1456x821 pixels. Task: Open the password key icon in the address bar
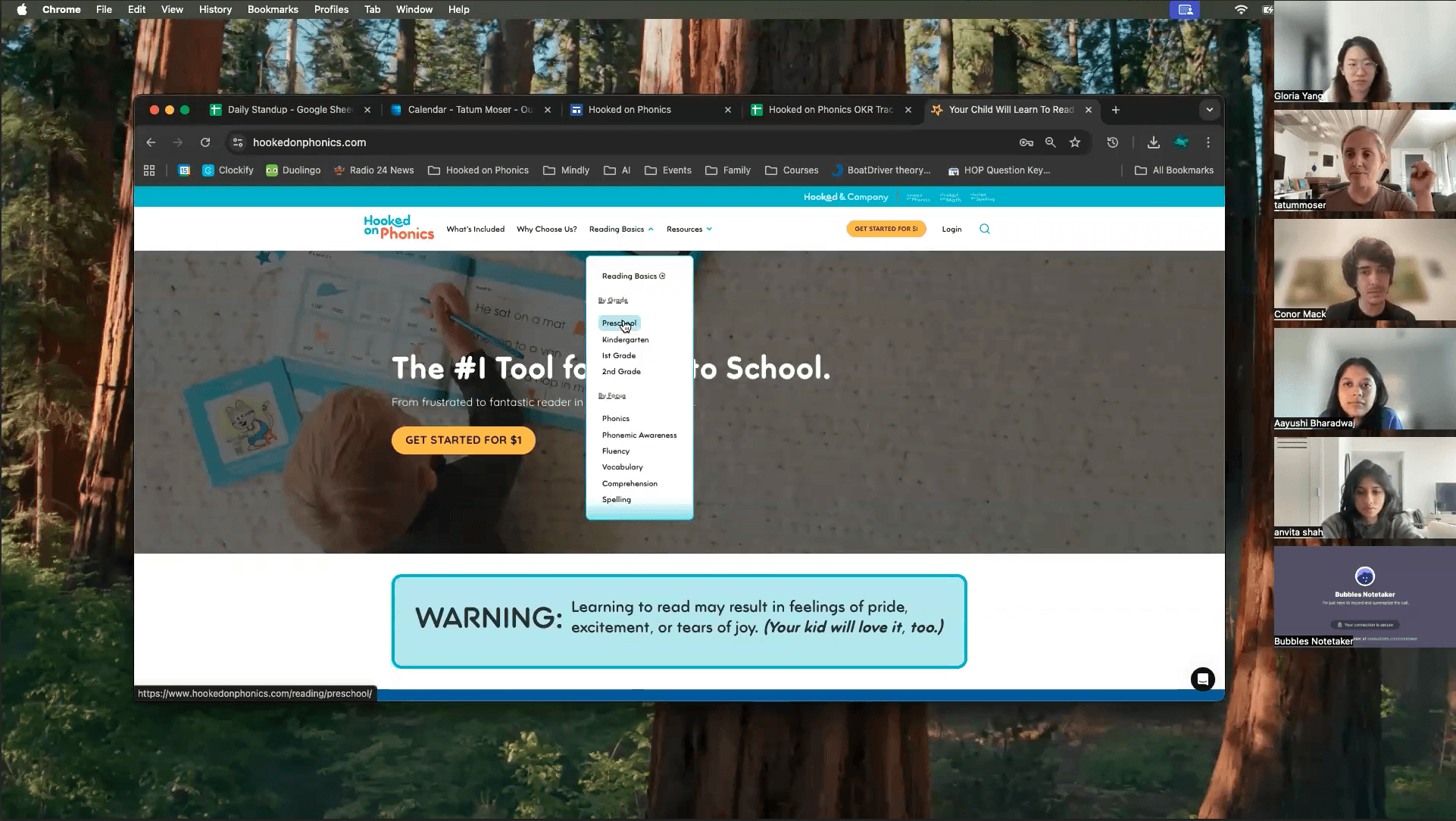tap(1026, 142)
